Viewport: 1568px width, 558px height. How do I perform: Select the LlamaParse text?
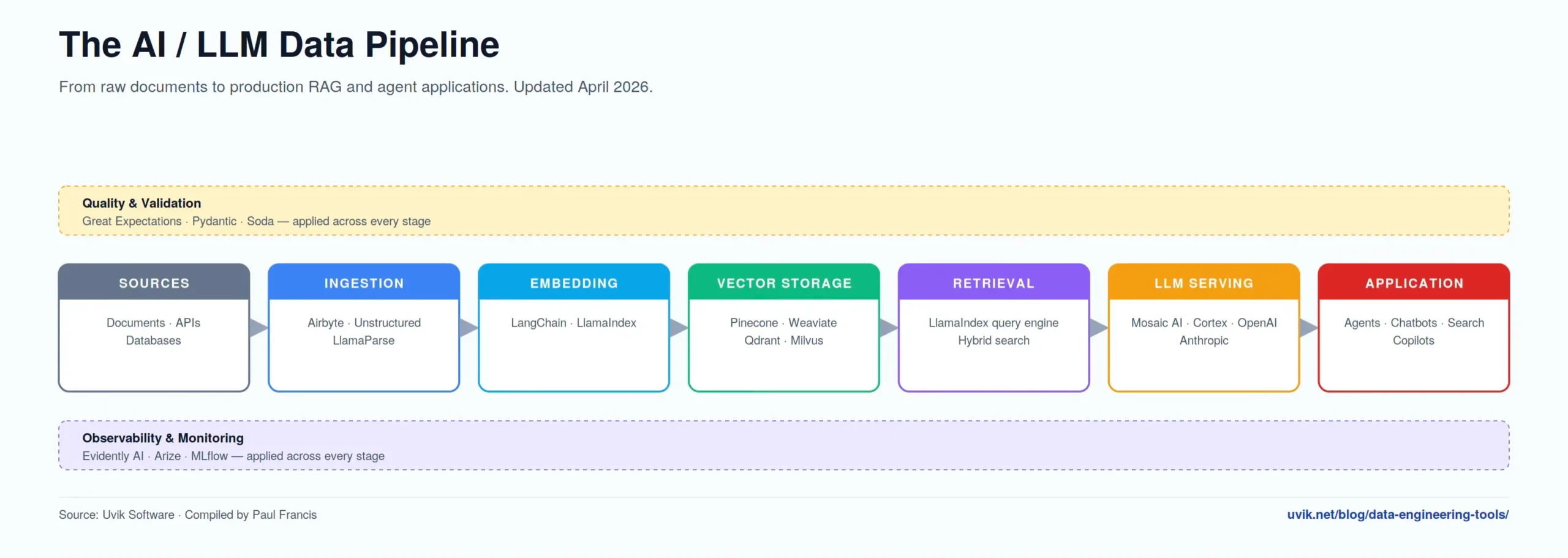pos(364,341)
